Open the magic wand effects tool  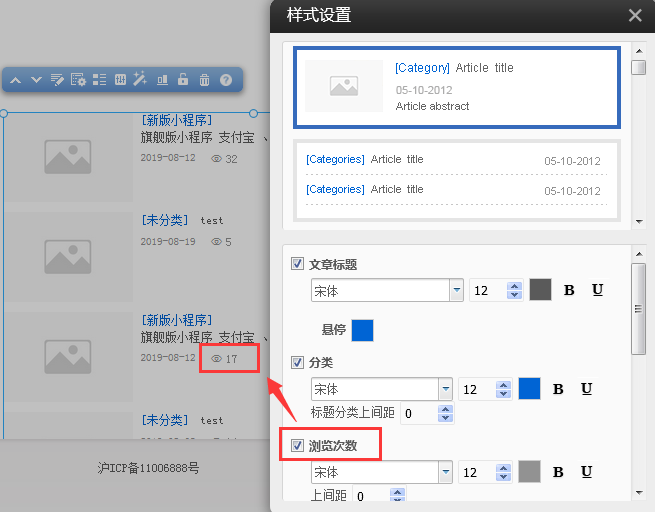[x=140, y=80]
